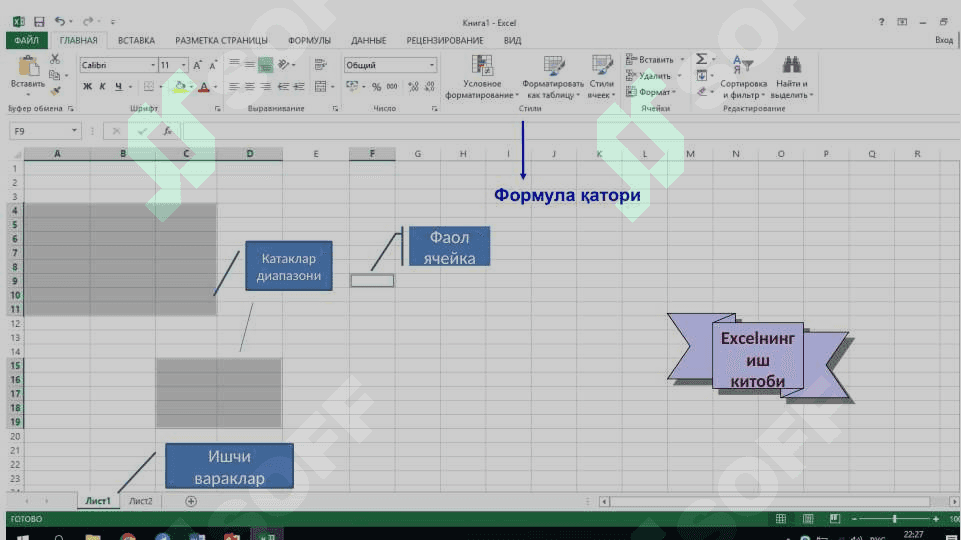
Task: Toggle align left in alignment group
Action: tap(234, 86)
